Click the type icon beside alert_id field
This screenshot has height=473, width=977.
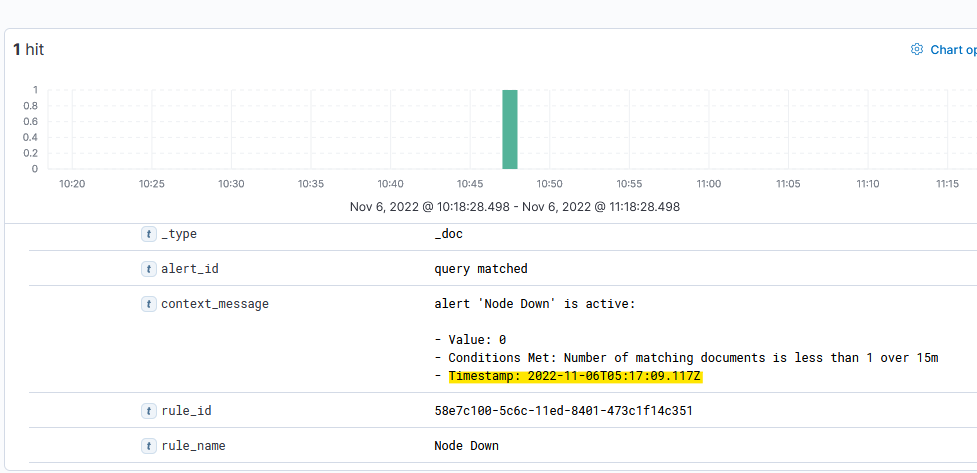[x=149, y=269]
